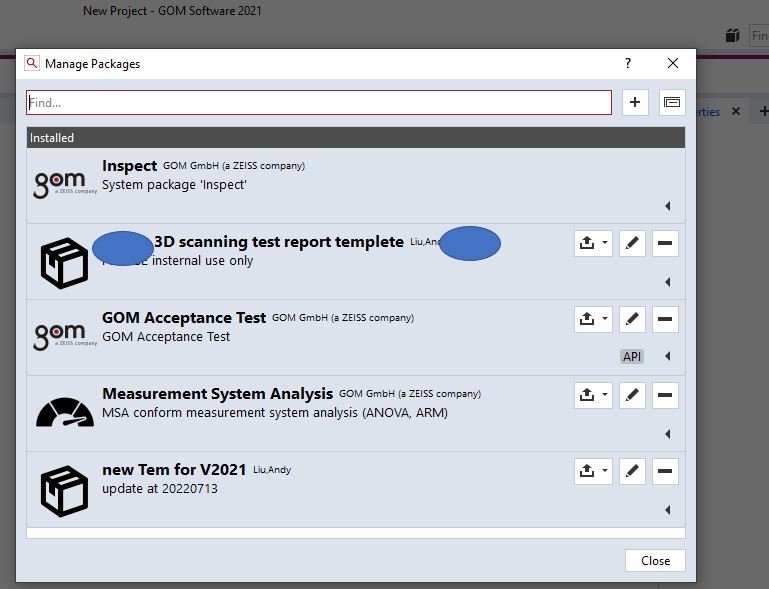Click the Manage Packages dialog title icon
Image resolution: width=769 pixels, height=589 pixels.
[x=32, y=63]
